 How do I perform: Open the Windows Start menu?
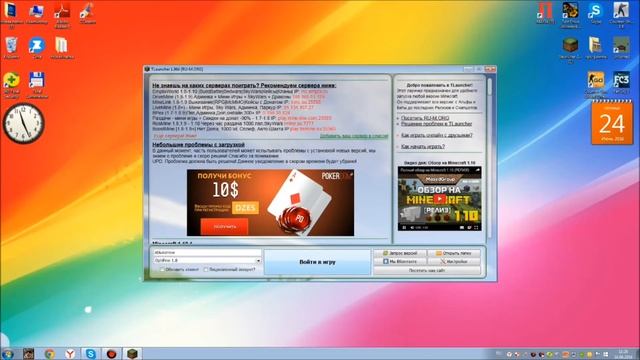(x=7, y=354)
